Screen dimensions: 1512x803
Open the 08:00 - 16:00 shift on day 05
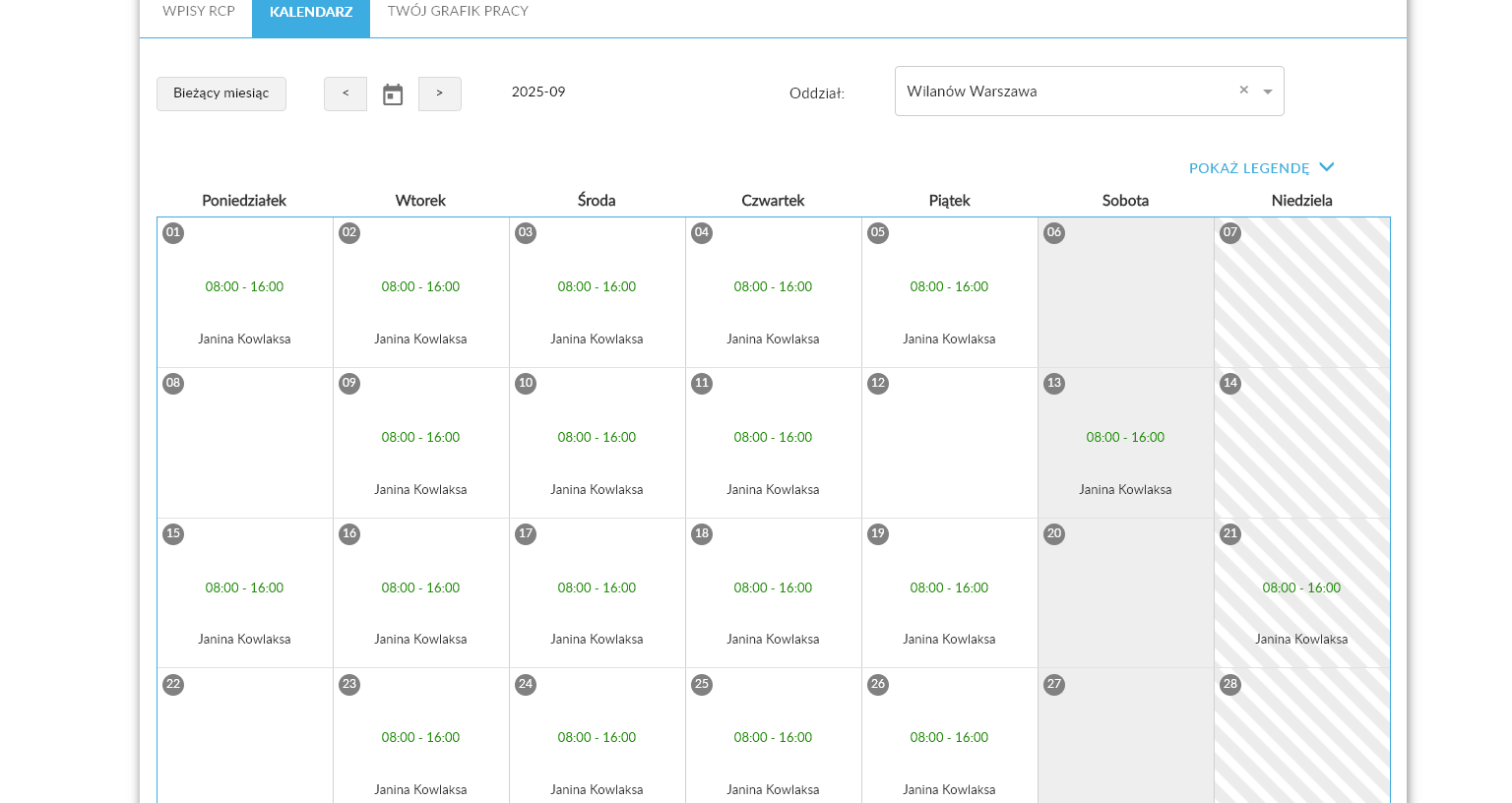[x=949, y=287]
